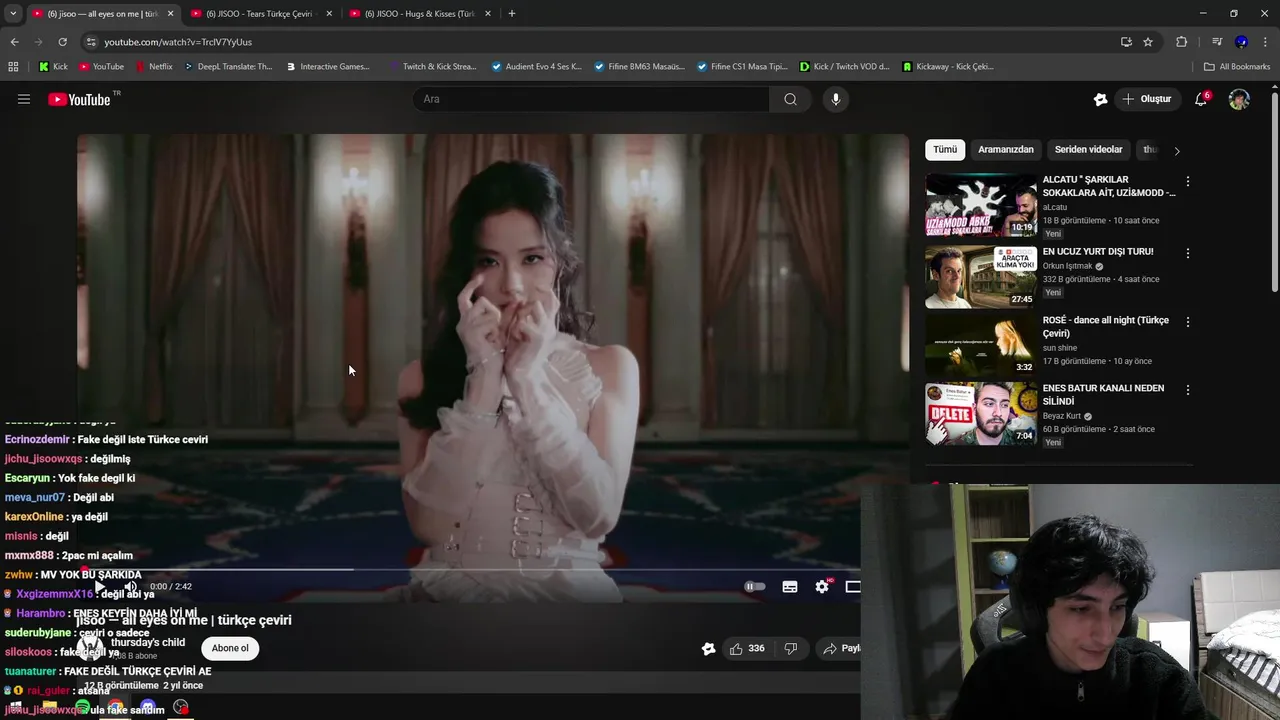Screen dimensions: 1280x720
Task: Open Spotify from the taskbar
Action: tap(83, 707)
